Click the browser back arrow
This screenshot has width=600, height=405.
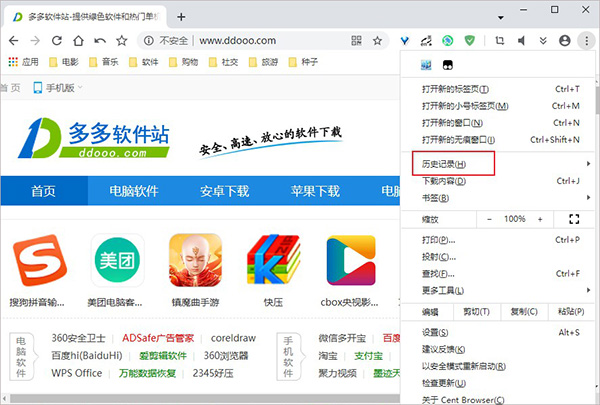(13, 41)
